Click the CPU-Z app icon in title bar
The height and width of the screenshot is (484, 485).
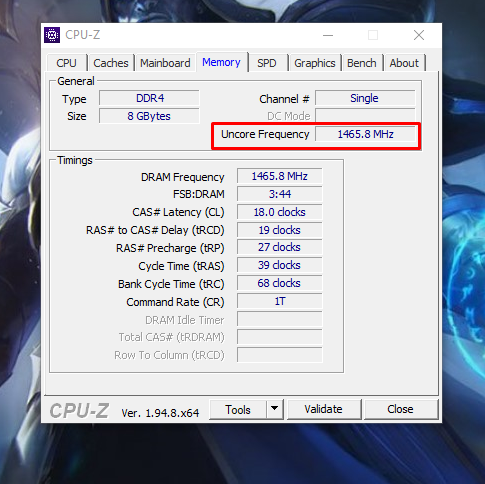[52, 35]
